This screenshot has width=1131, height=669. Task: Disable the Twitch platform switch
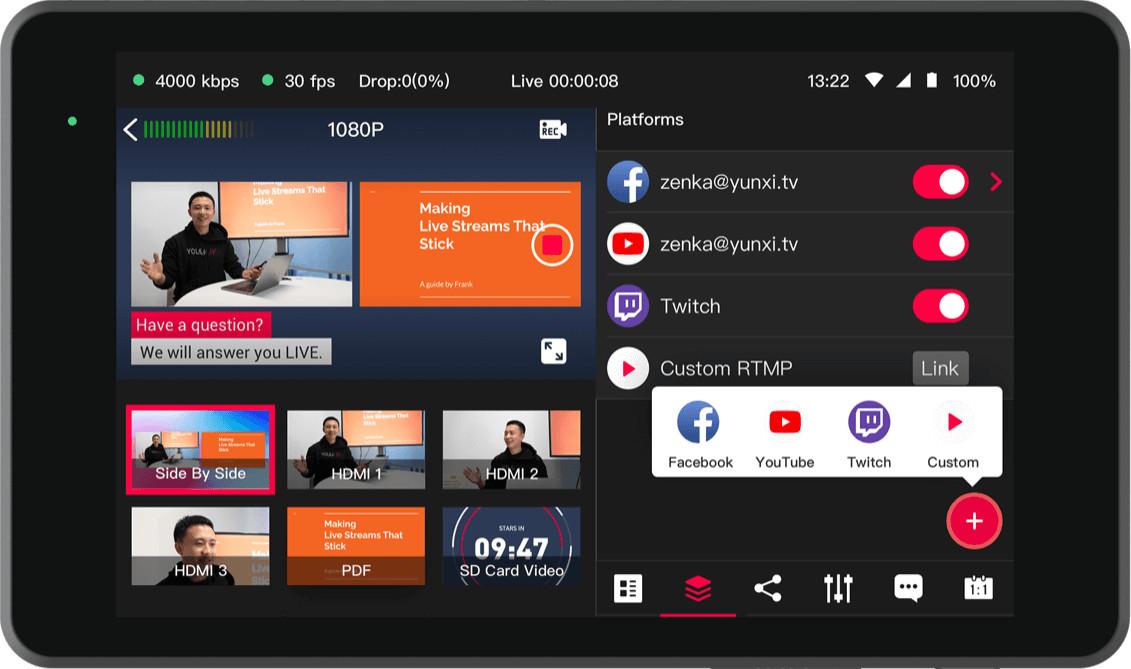tap(941, 306)
